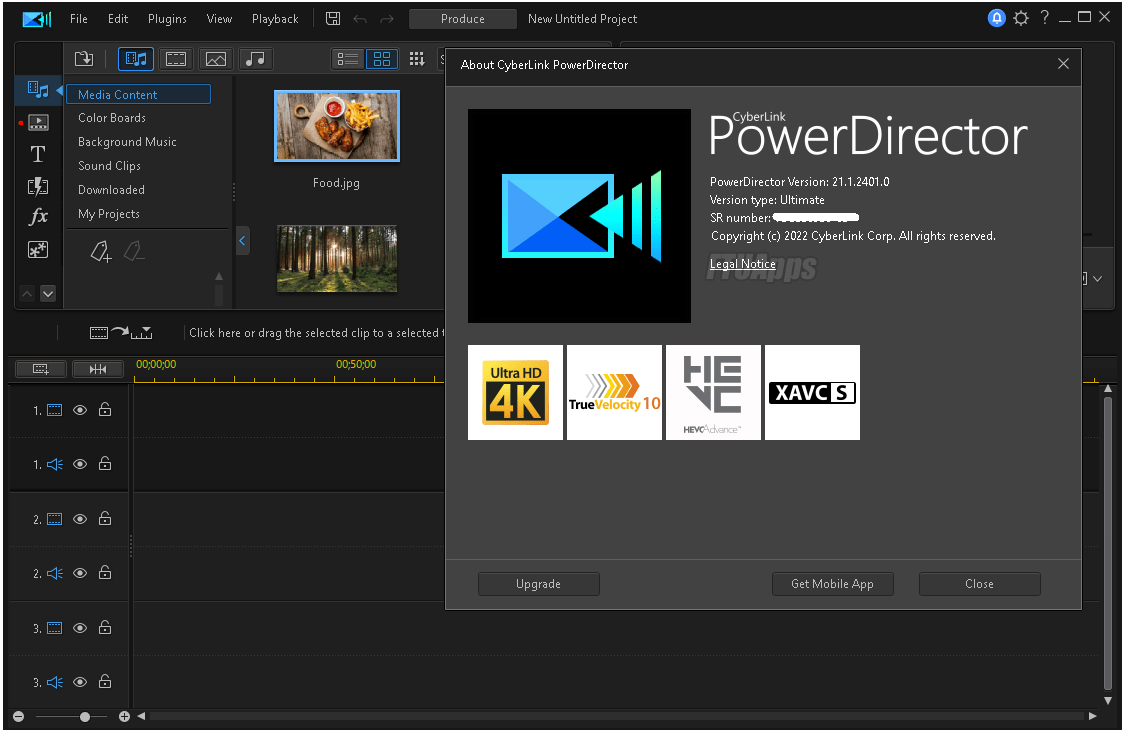Image resolution: width=1123 pixels, height=732 pixels.
Task: Lock video track 1
Action: click(x=105, y=409)
